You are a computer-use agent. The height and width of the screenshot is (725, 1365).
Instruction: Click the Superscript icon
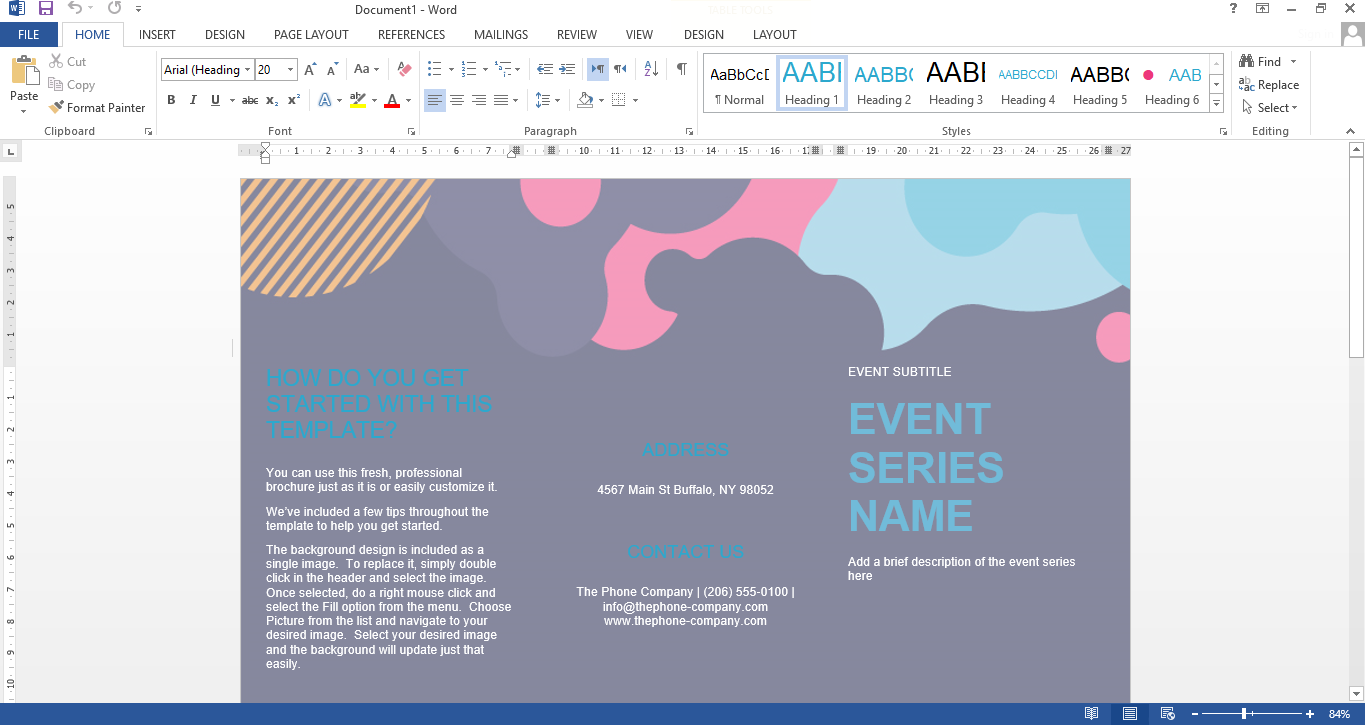[292, 99]
